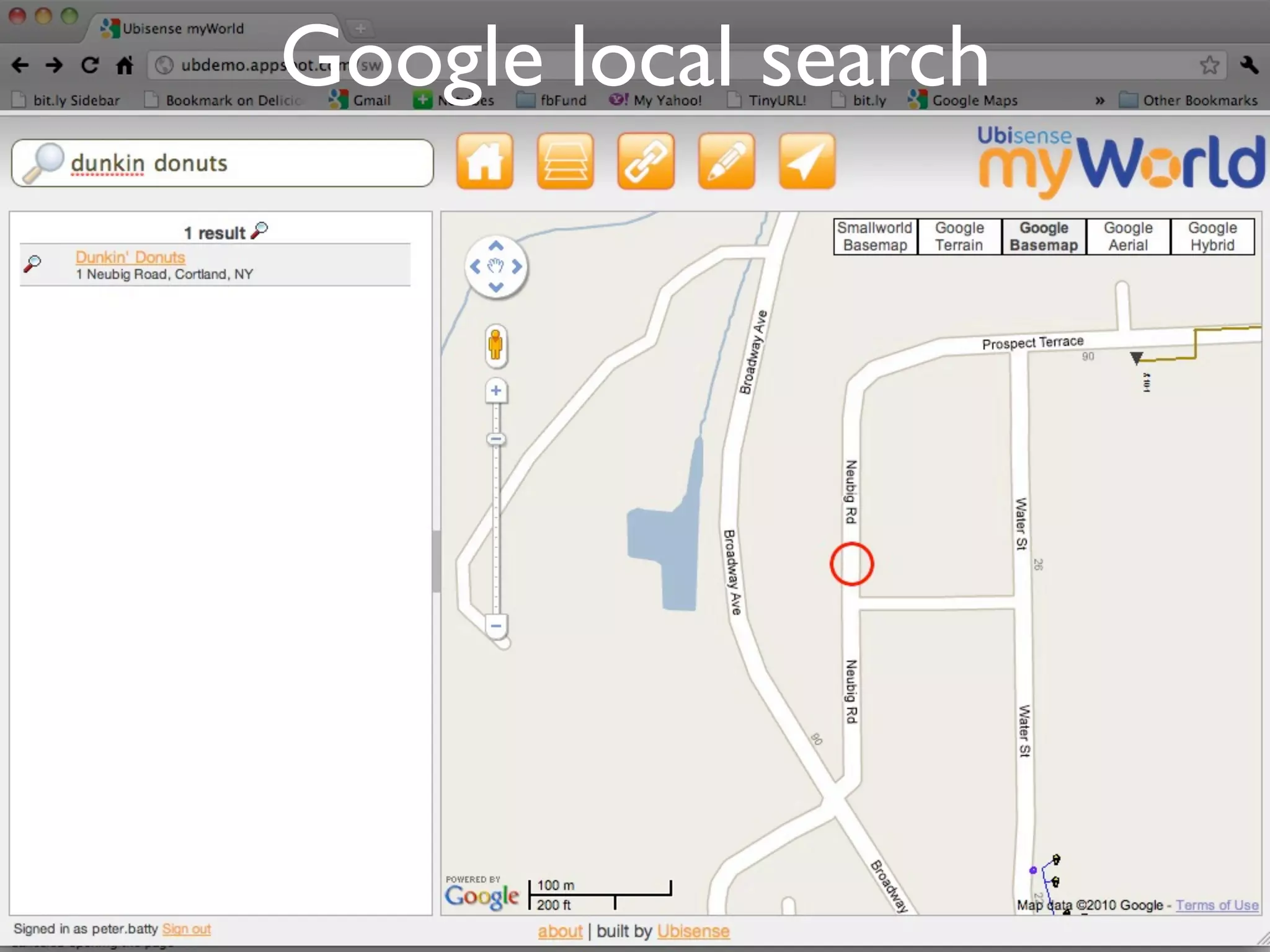
Task: Pan the map right with arrow
Action: coord(517,267)
